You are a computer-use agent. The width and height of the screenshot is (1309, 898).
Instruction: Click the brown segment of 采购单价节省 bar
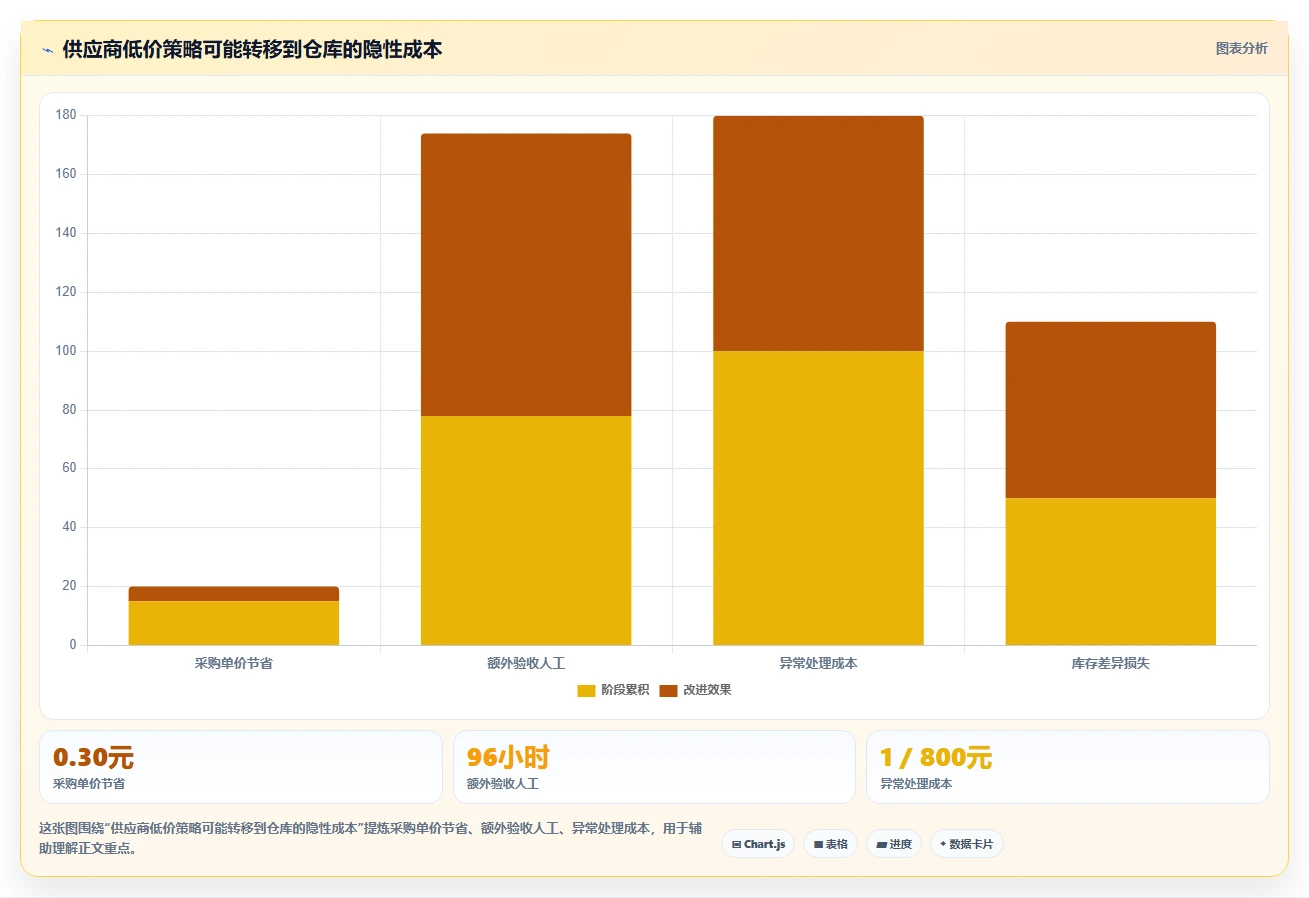pos(234,594)
